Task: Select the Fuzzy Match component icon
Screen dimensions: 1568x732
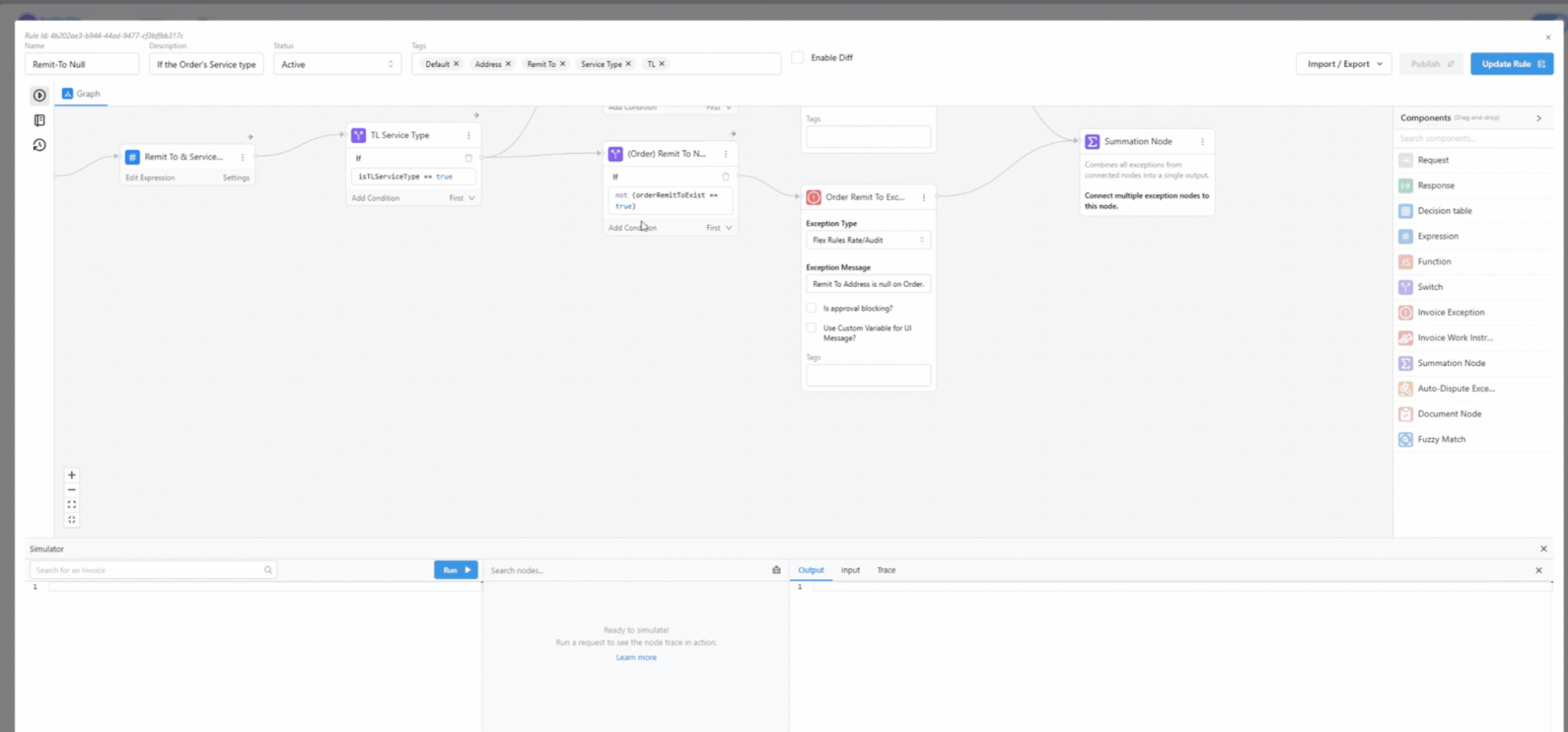Action: point(1405,440)
